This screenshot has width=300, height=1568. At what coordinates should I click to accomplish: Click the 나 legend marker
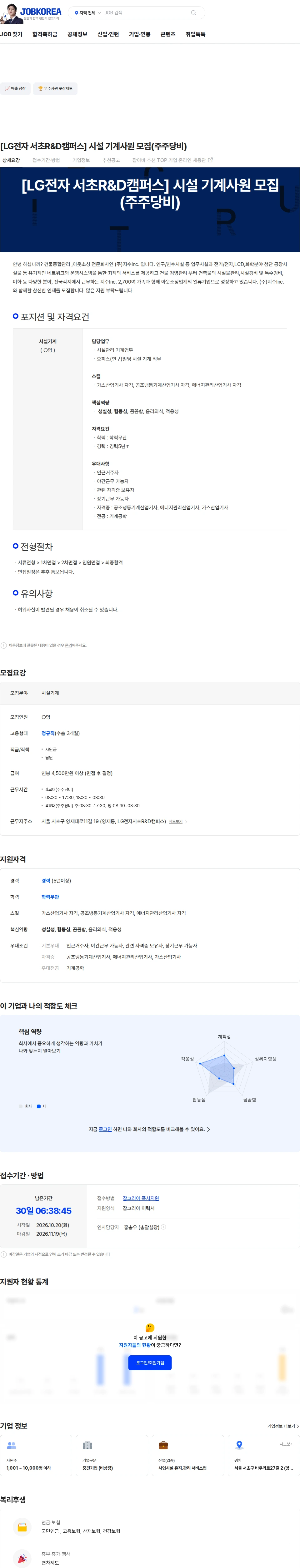[39, 1106]
